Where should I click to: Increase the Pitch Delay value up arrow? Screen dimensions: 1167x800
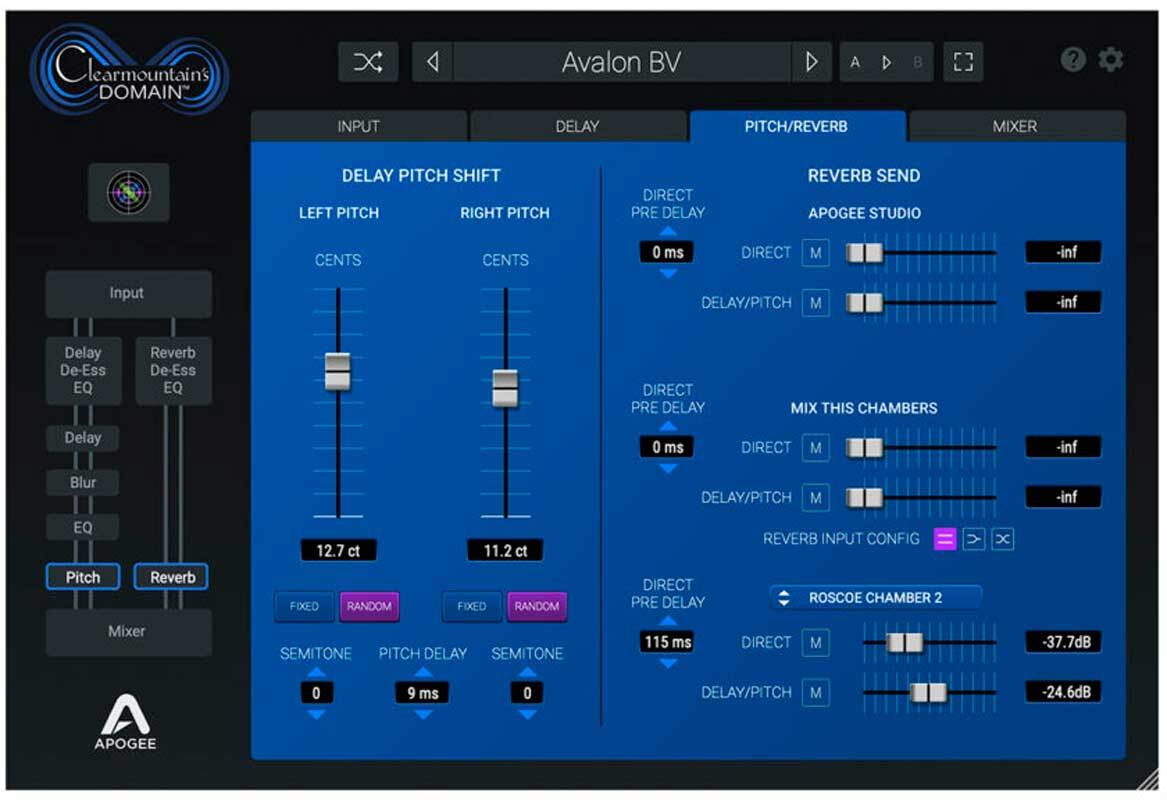click(422, 673)
